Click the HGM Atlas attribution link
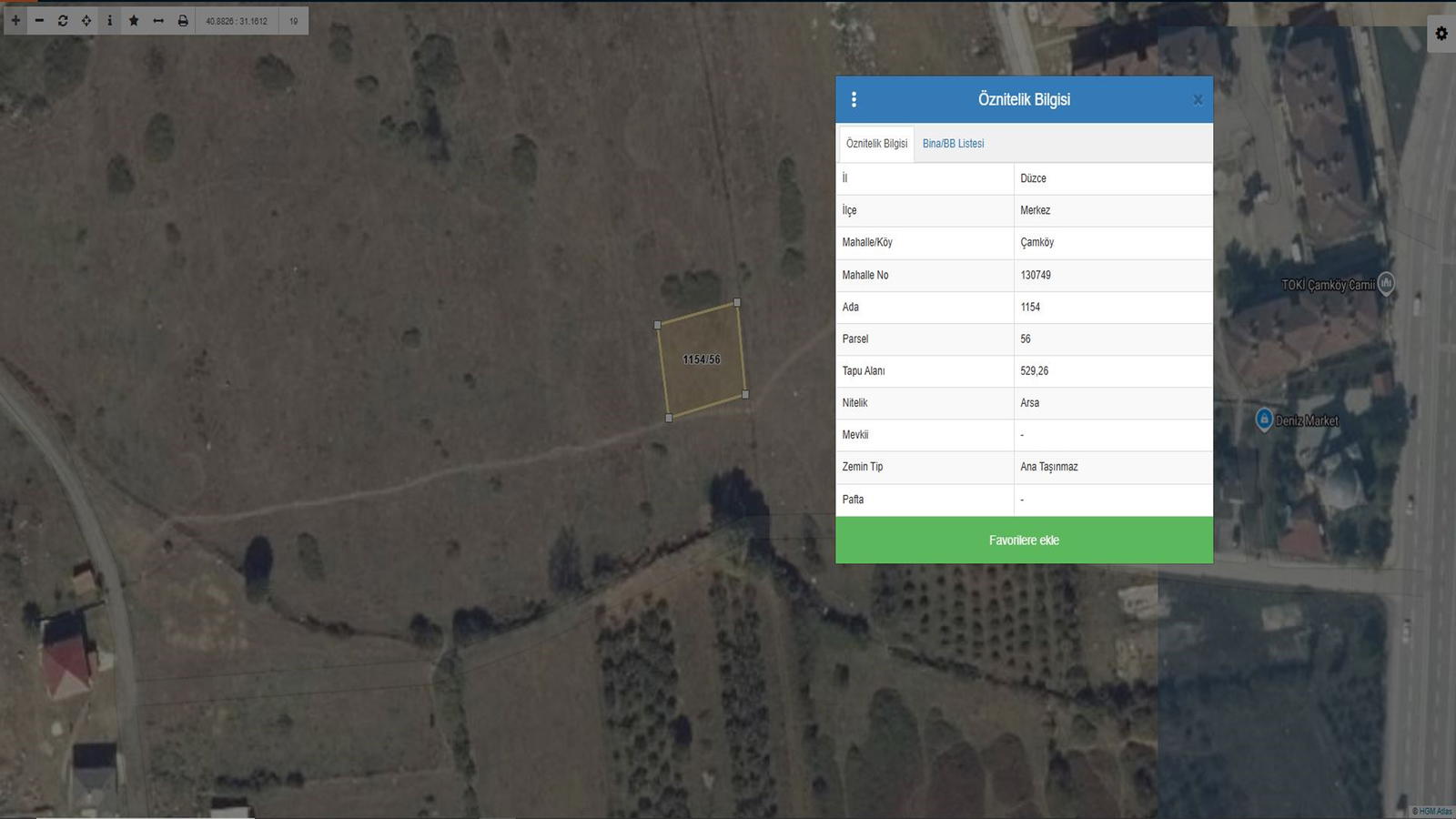Image resolution: width=1456 pixels, height=819 pixels. pos(1433,811)
